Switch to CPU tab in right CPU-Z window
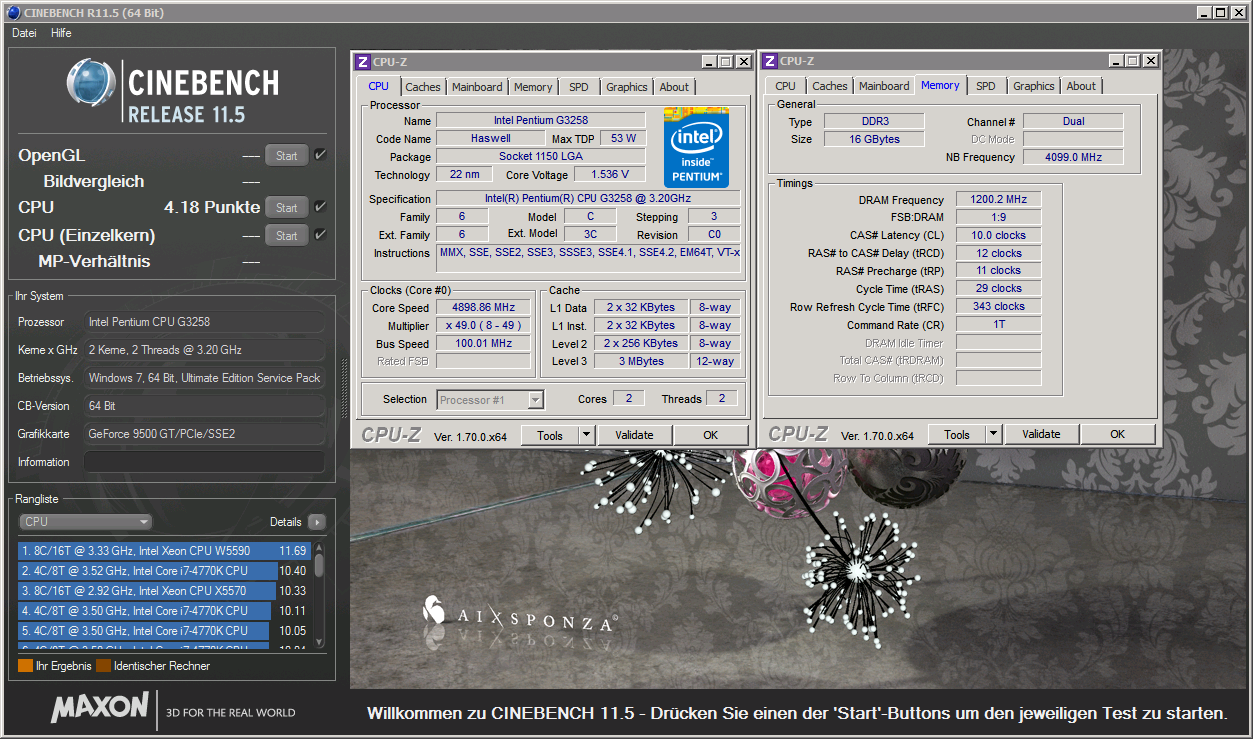The width and height of the screenshot is (1253, 739). (x=786, y=86)
